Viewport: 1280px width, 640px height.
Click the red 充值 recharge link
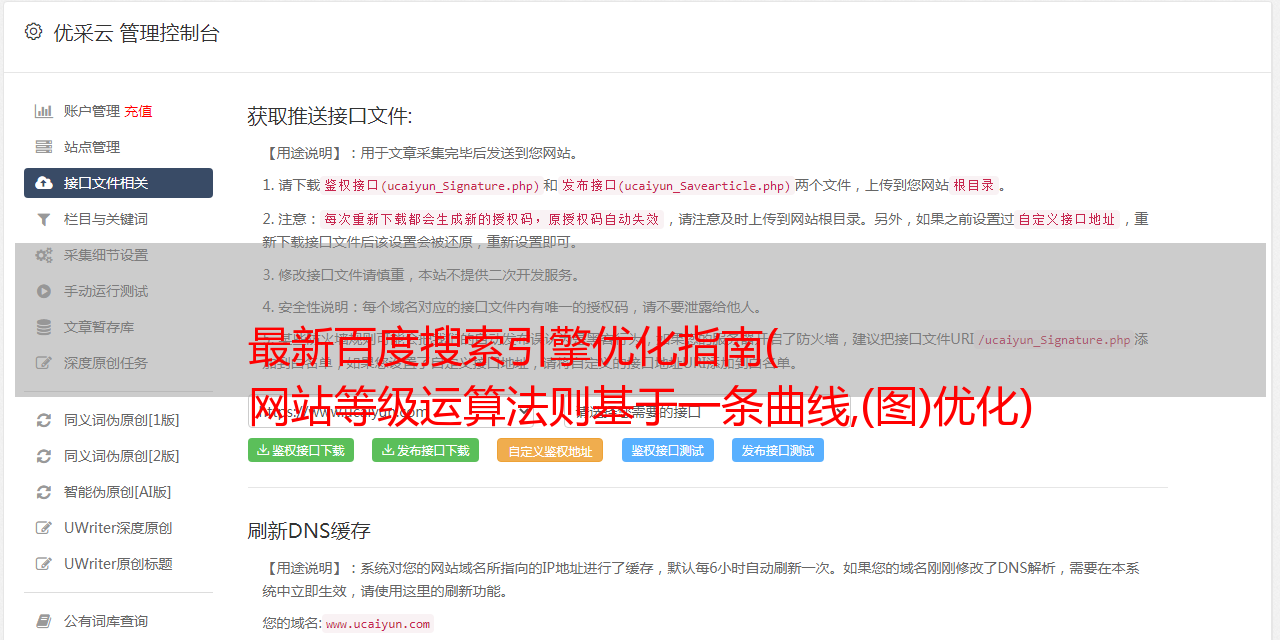tap(138, 111)
